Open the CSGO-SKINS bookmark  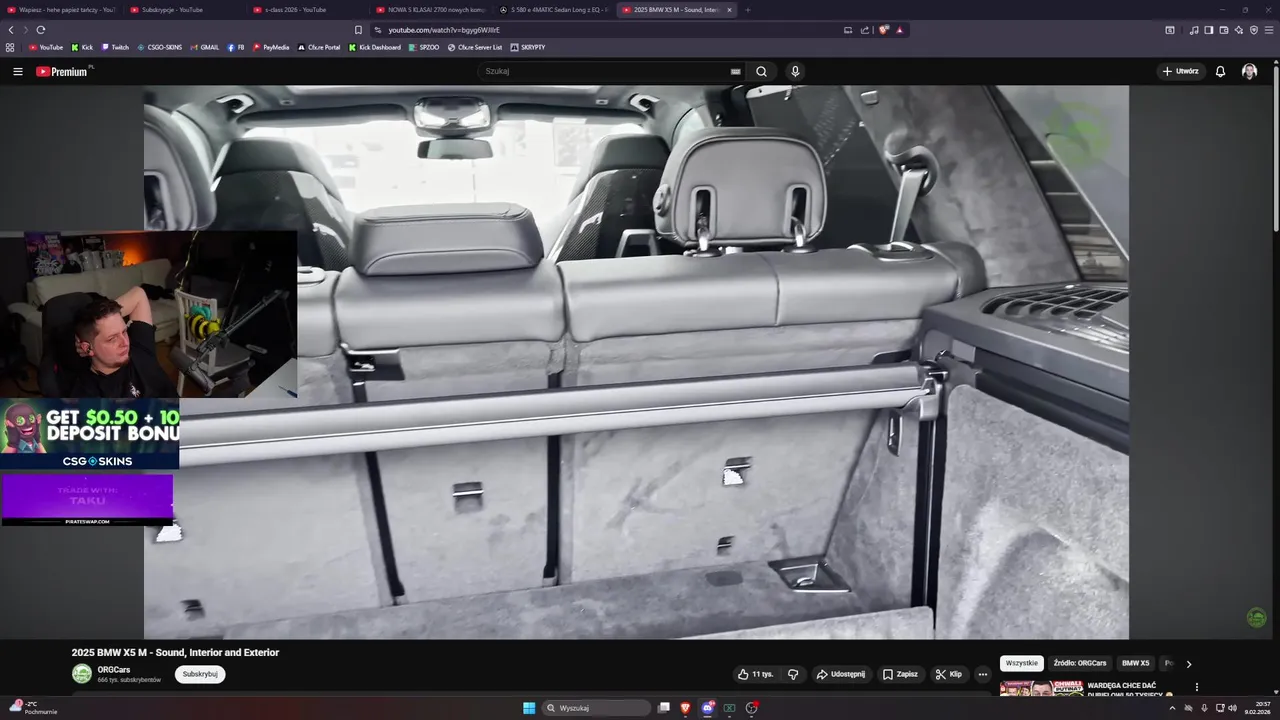(160, 47)
